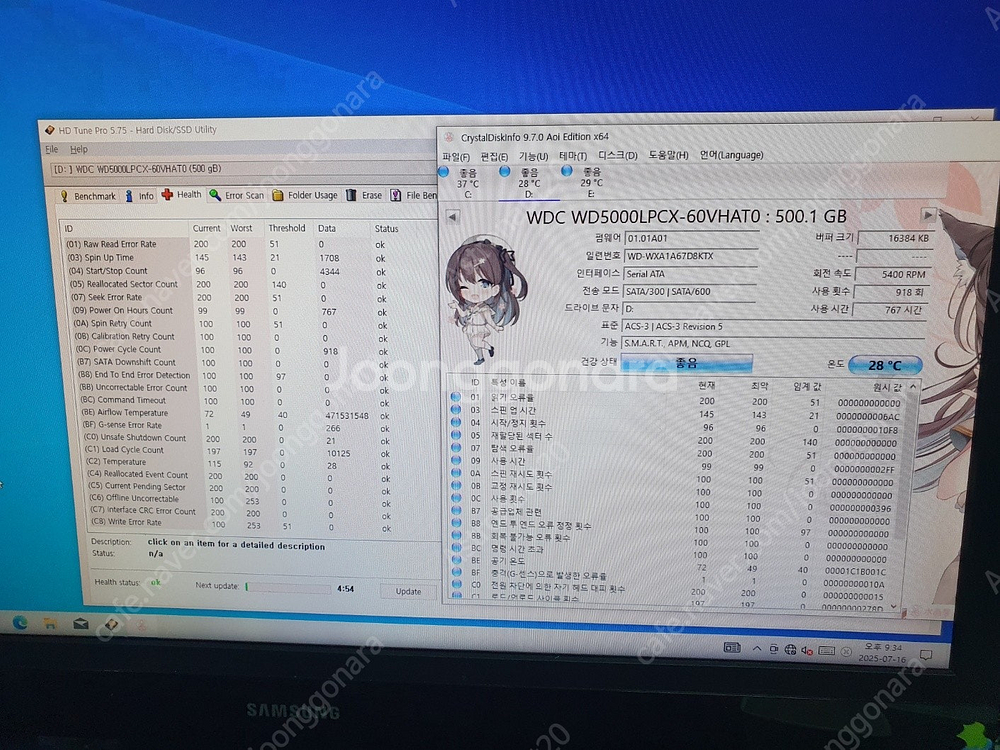Viewport: 1000px width, 750px height.
Task: Click the blue status circle for row 01 읽기 오류률
Action: [456, 397]
